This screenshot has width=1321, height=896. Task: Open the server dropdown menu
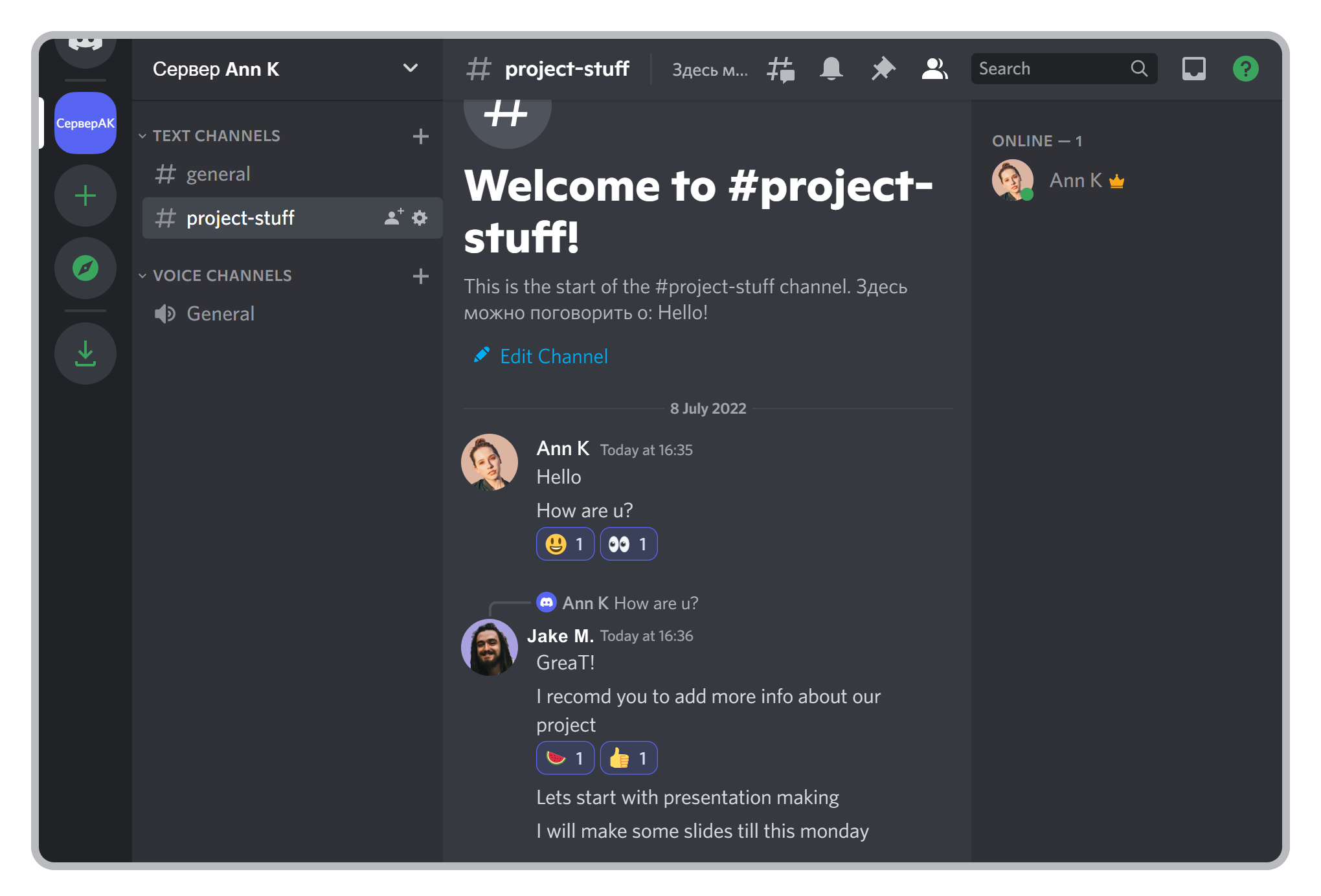pos(410,69)
